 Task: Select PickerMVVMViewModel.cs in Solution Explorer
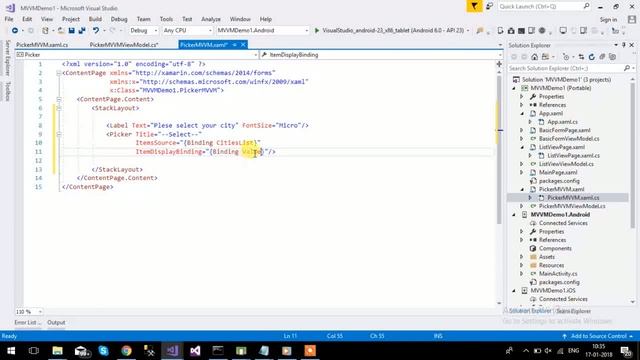(x=572, y=206)
